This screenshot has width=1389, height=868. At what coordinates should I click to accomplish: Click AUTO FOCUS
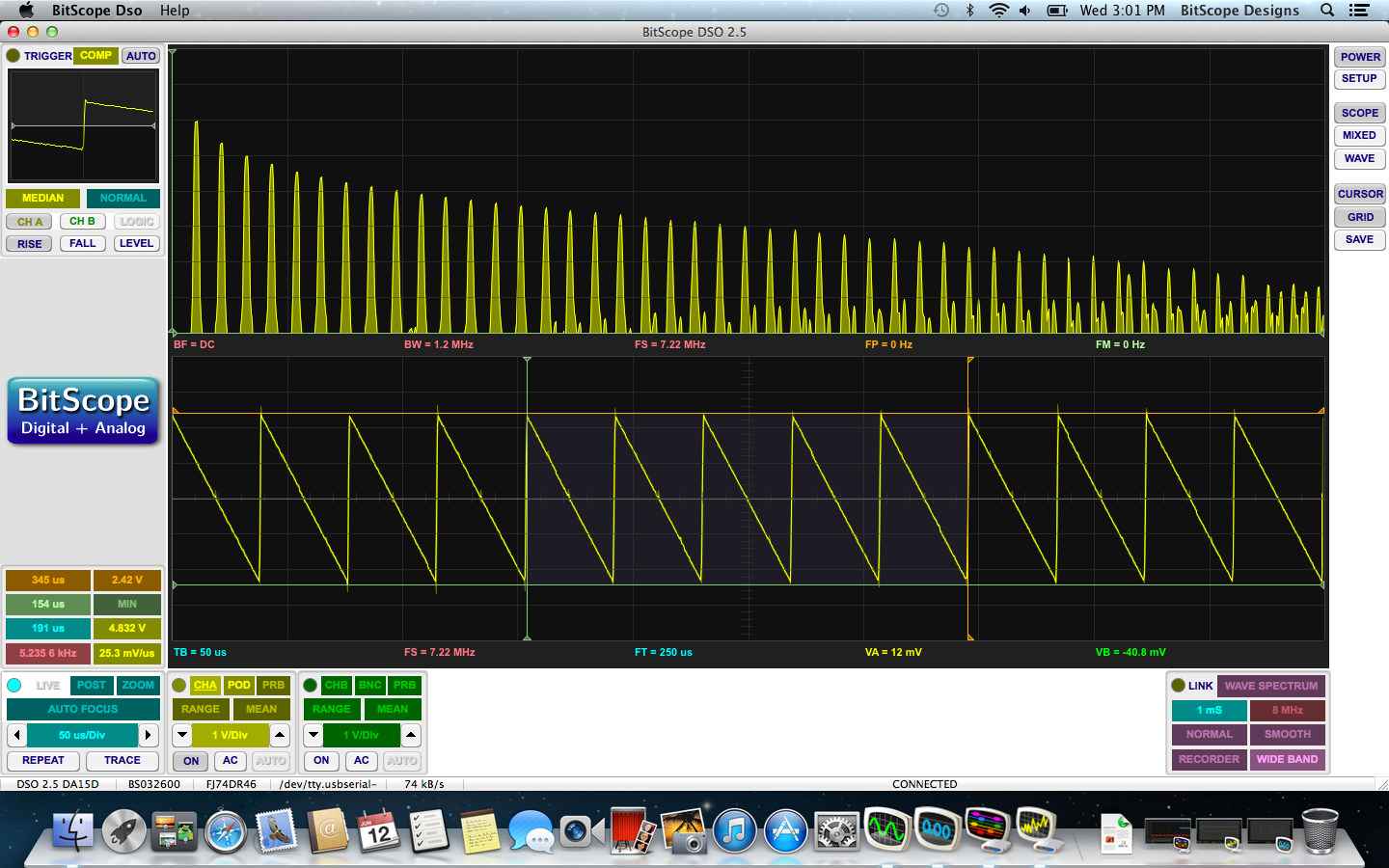click(x=83, y=709)
